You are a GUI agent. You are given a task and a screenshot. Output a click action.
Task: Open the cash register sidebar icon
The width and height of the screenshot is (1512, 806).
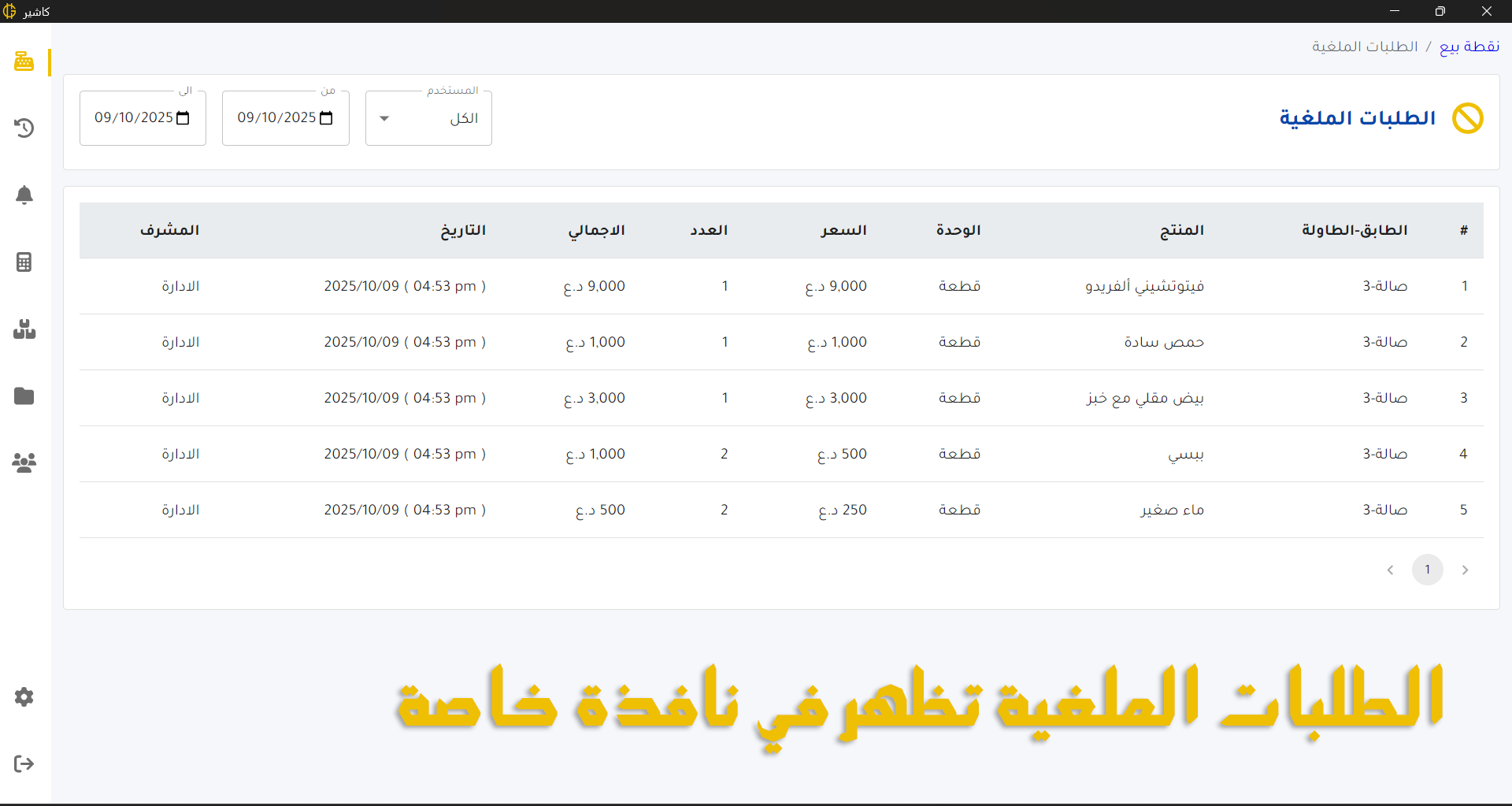(24, 61)
